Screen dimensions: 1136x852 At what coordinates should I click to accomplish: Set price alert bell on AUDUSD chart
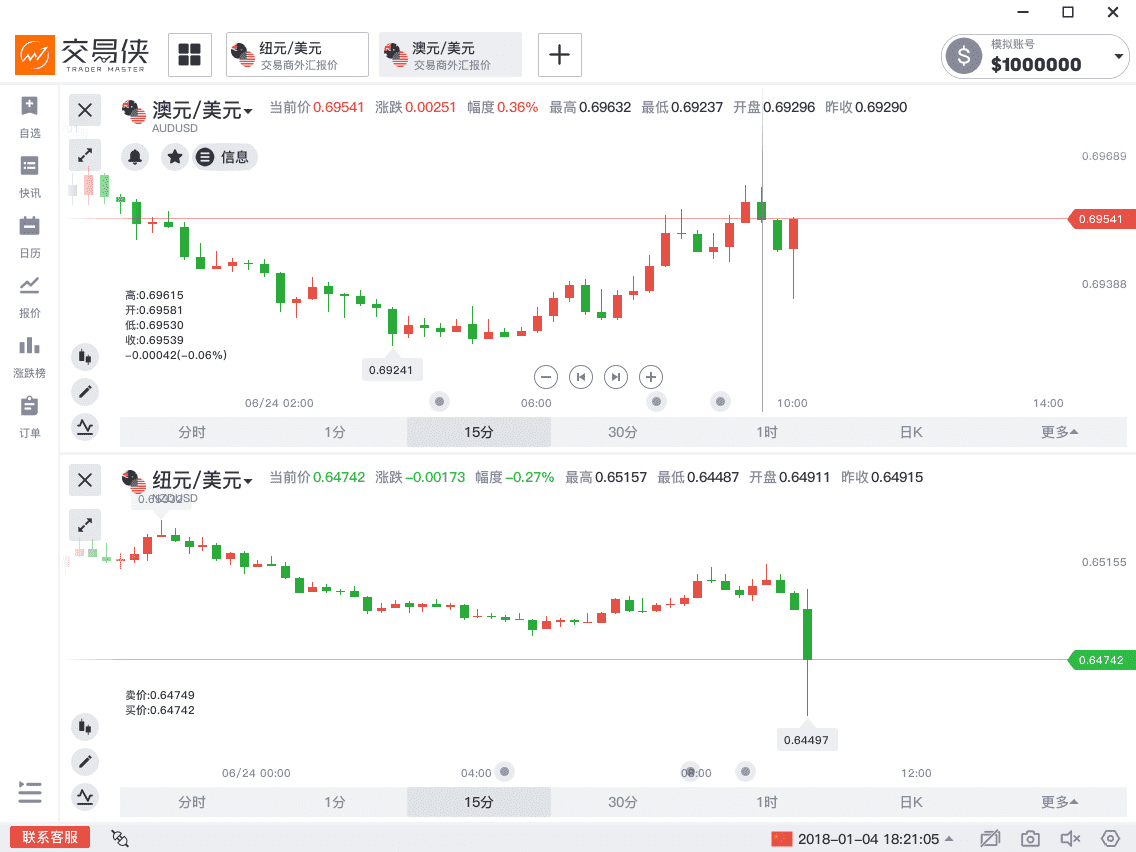pos(135,157)
